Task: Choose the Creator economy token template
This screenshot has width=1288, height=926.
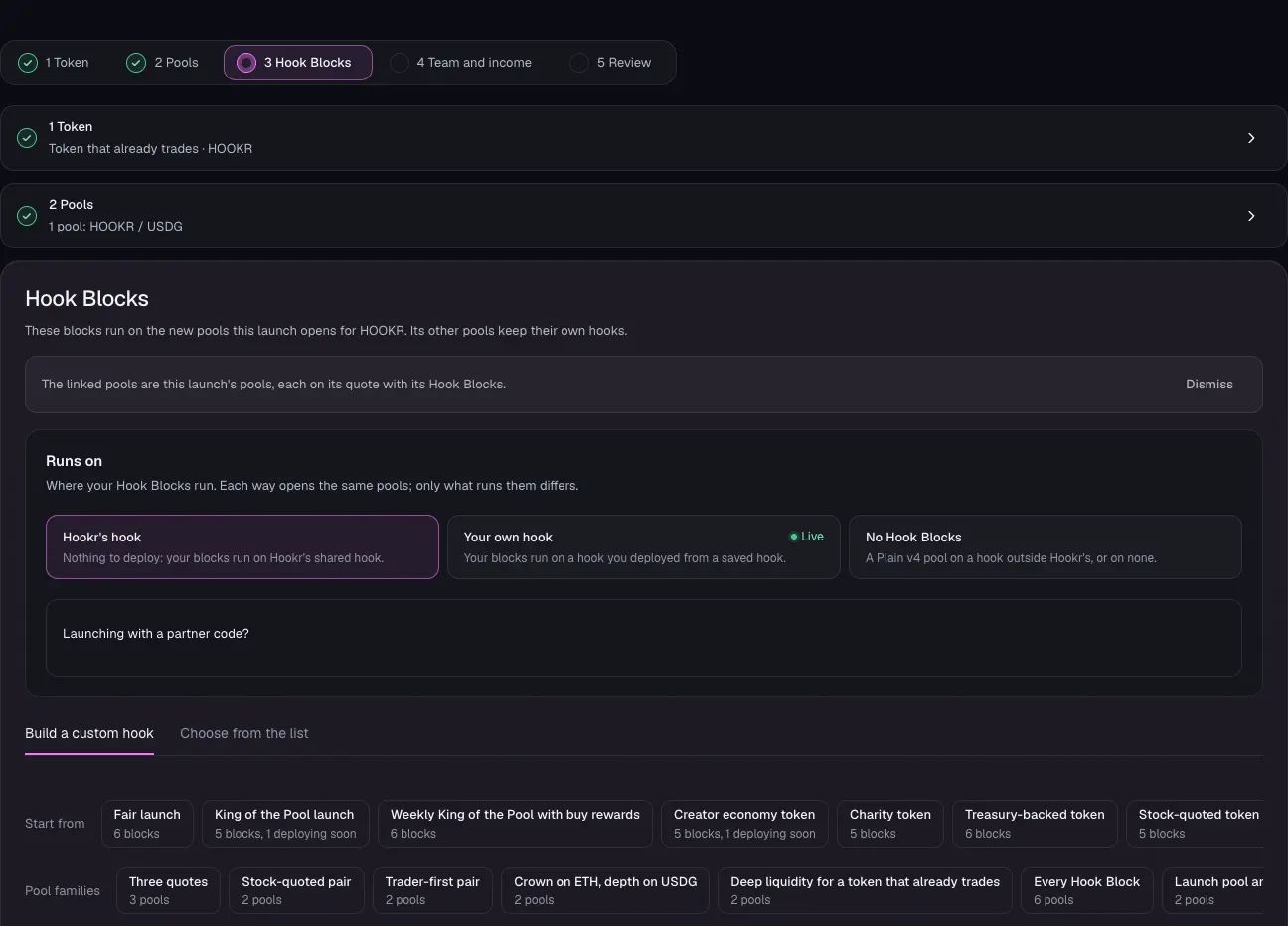Action: [744, 824]
